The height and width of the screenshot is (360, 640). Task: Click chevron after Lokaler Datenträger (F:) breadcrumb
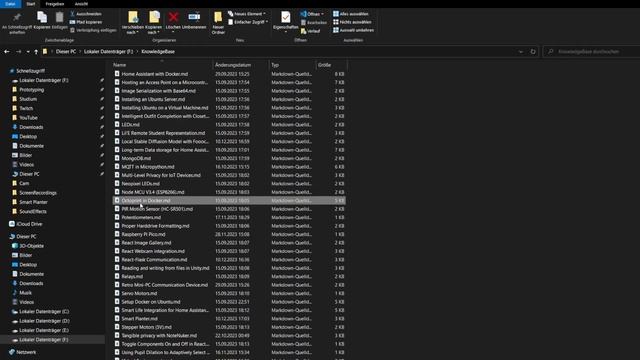click(137, 52)
